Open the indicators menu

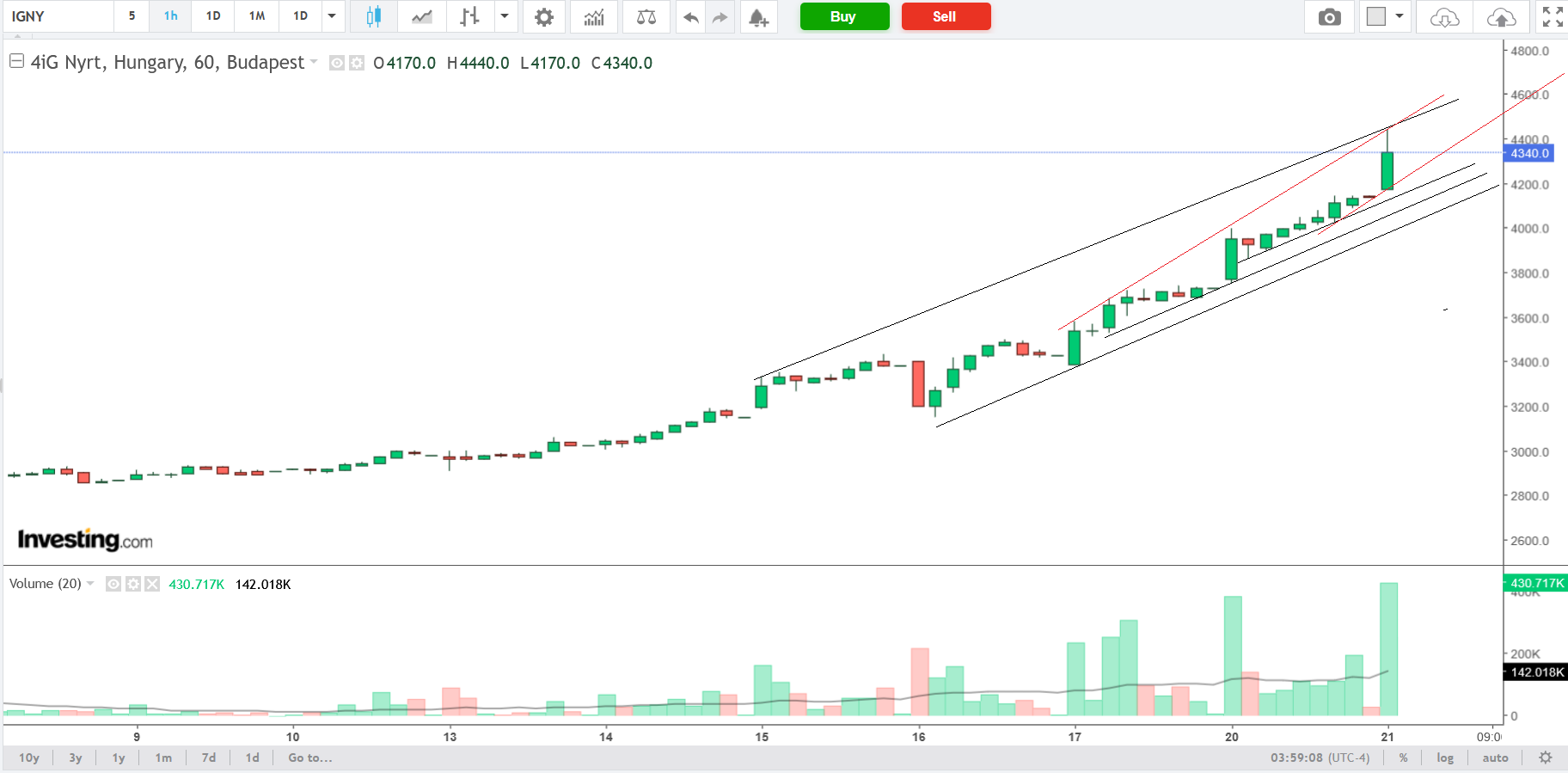(x=594, y=16)
